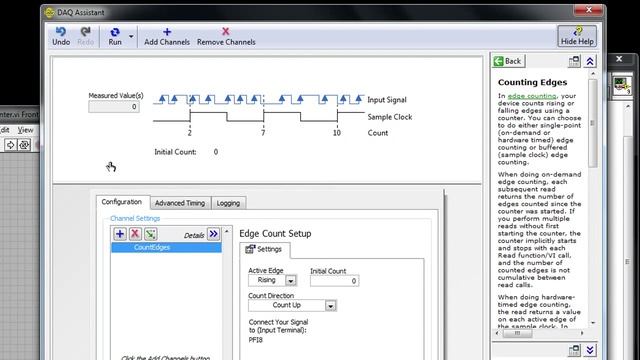Click run arrow icon in background window
The height and width of the screenshot is (360, 640).
(x=10, y=144)
